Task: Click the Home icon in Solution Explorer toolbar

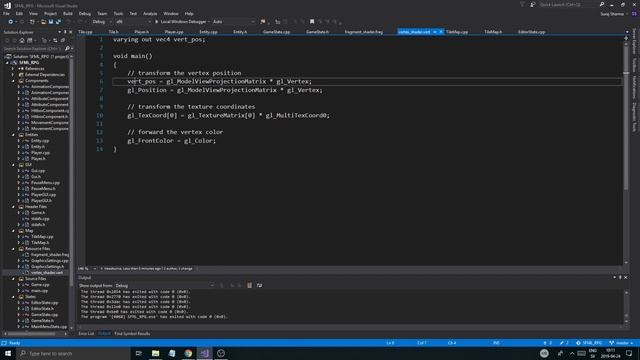Action: [22, 40]
